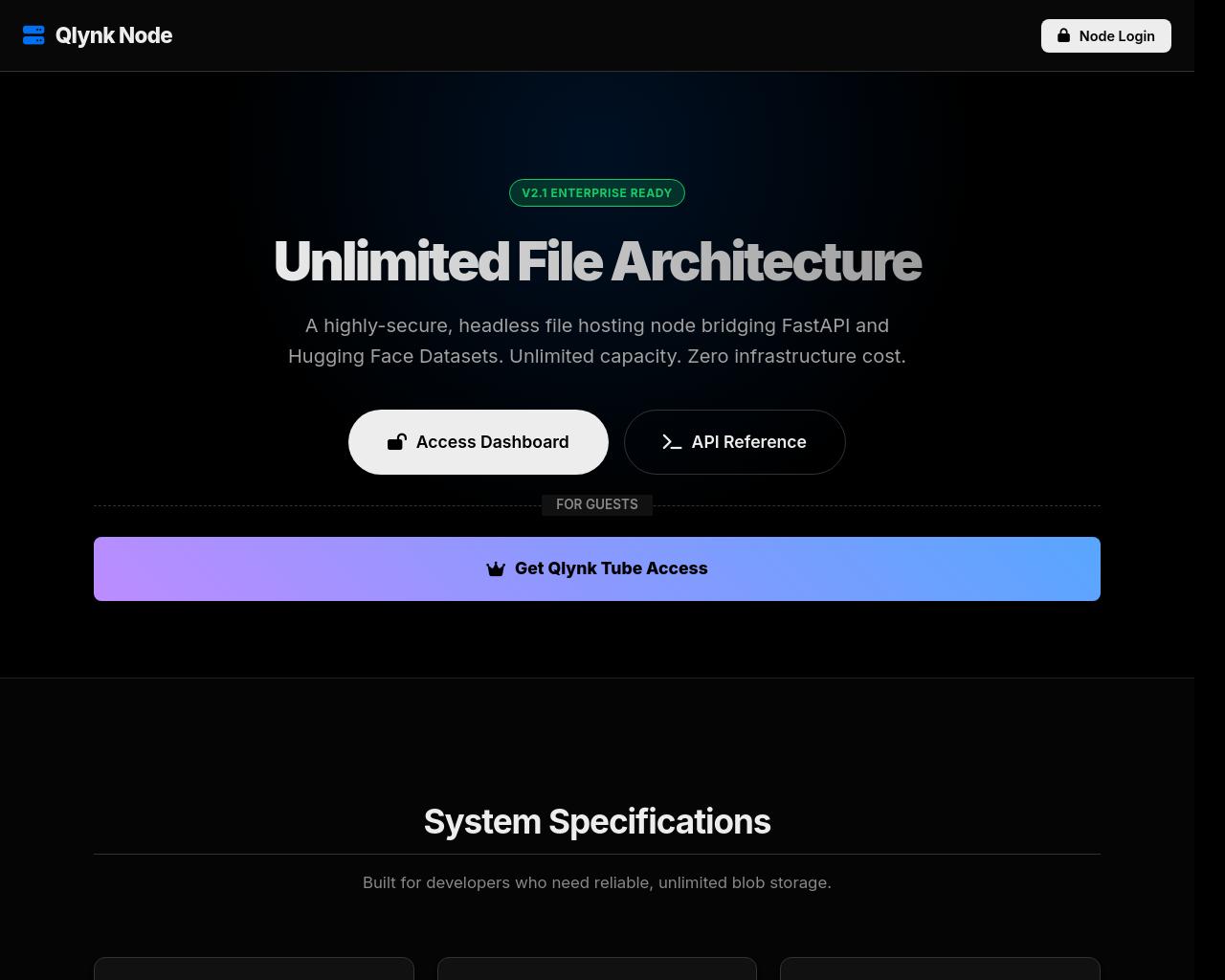
Task: Click the blue server logo icon
Action: pos(33,35)
